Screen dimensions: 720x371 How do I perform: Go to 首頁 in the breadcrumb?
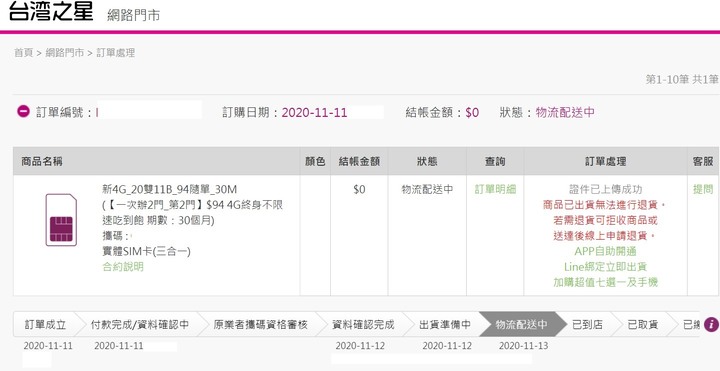pyautogui.click(x=23, y=53)
